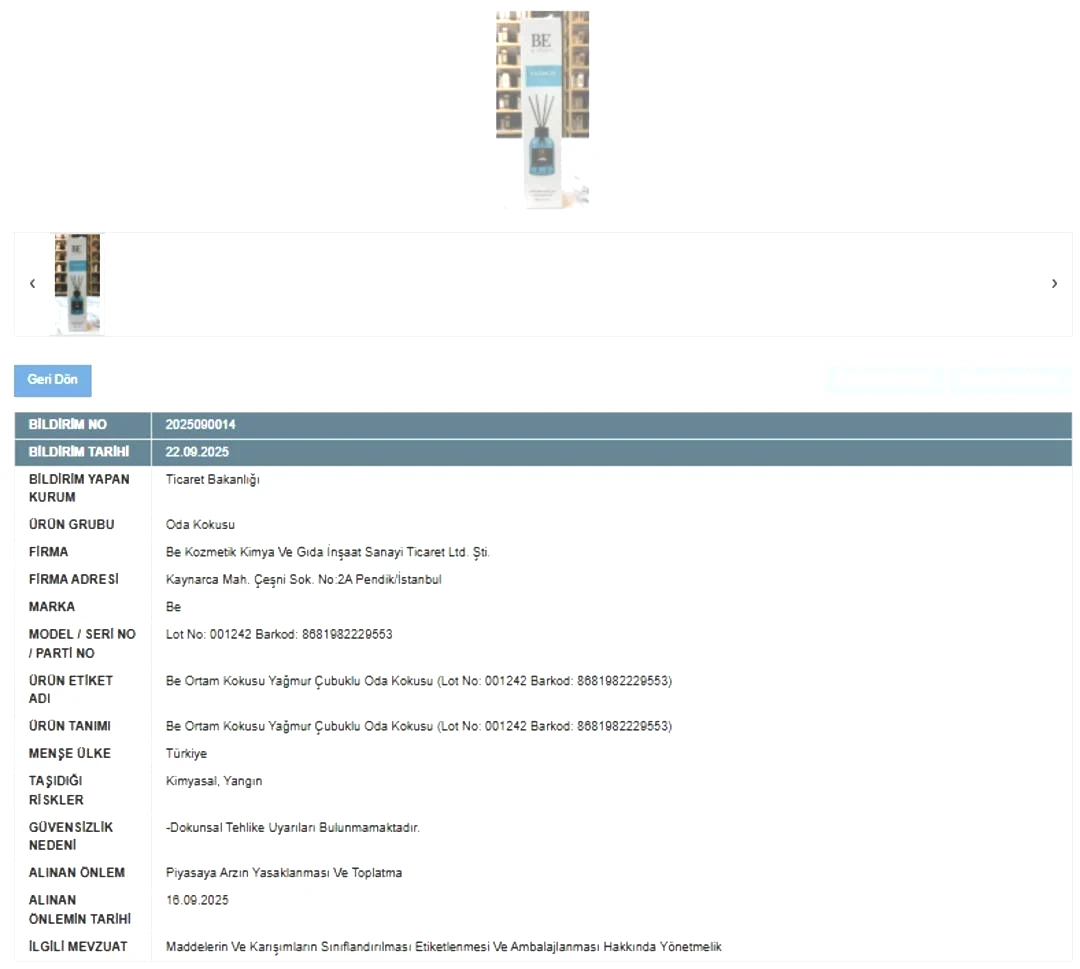Click the MODEL / SERİ NO / PARTİ NO label
This screenshot has width=1080, height=969.
pyautogui.click(x=82, y=644)
